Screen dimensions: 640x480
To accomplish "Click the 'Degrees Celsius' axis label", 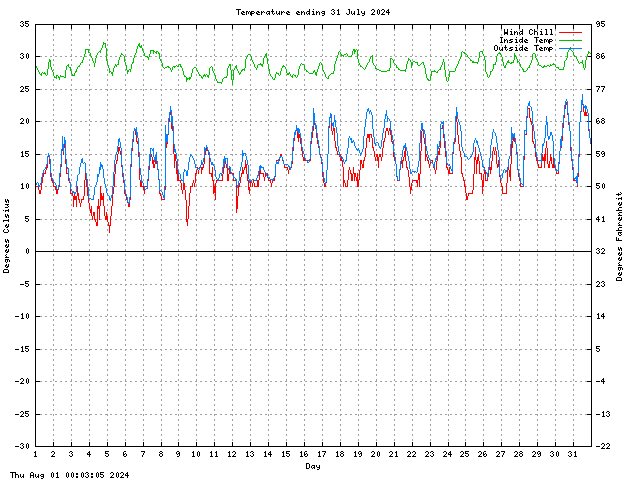I will [6, 236].
